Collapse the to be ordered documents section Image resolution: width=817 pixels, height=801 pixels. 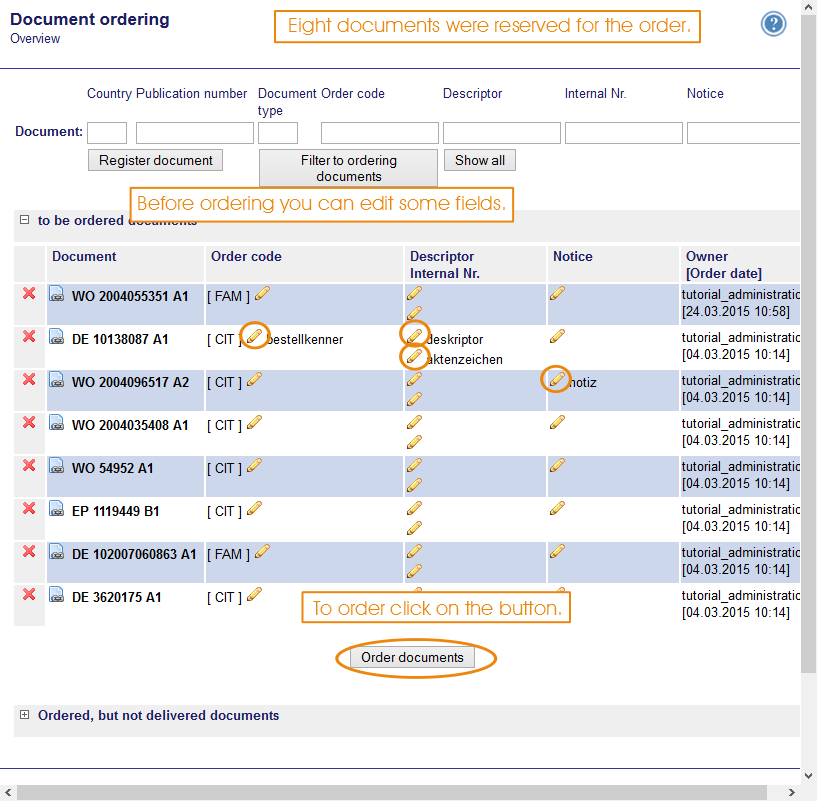pyautogui.click(x=24, y=220)
